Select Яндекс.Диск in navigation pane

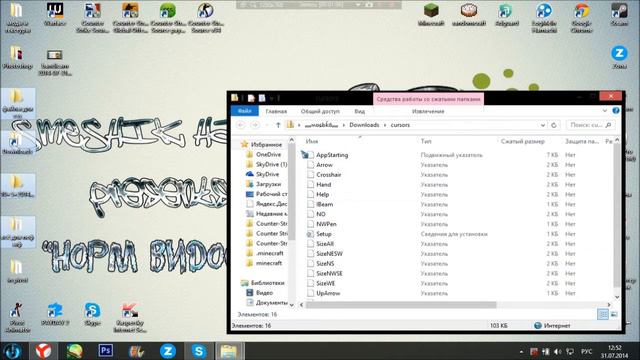point(271,204)
